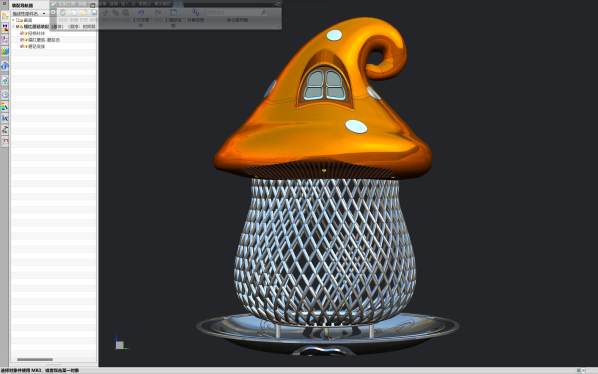Screen dimensions: 598x374
Task: Expand the first folder node in tree
Action: pos(14,20)
